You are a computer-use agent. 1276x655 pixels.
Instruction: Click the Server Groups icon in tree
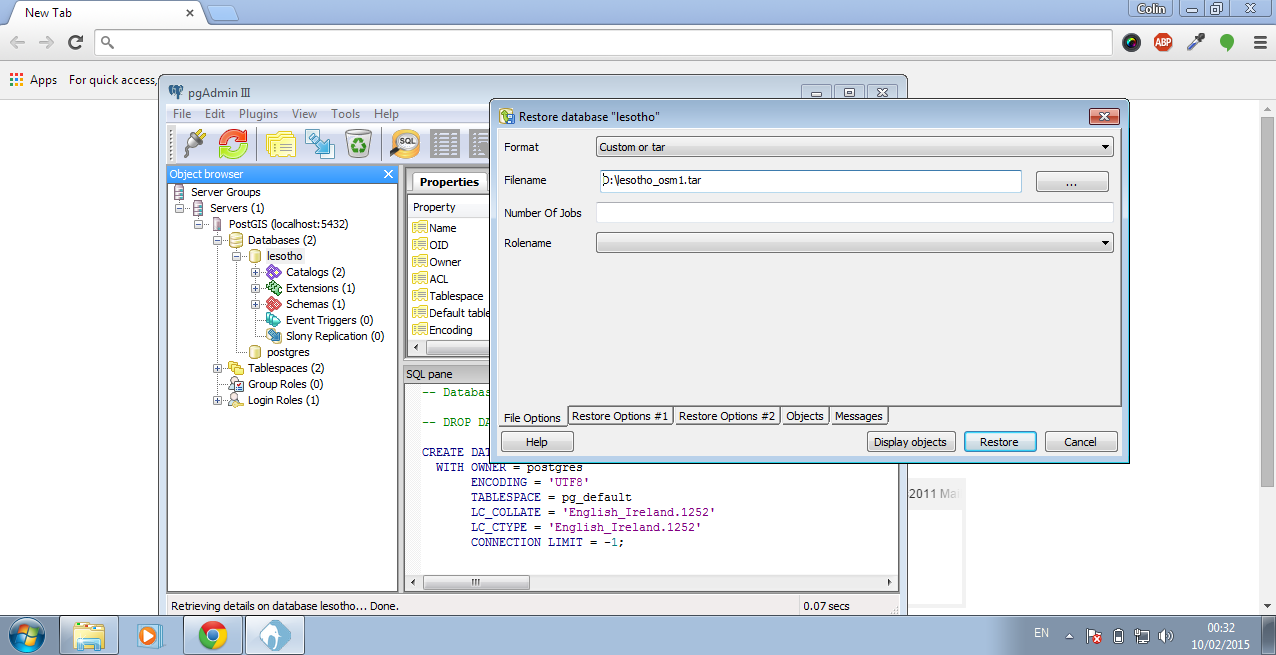coord(179,192)
